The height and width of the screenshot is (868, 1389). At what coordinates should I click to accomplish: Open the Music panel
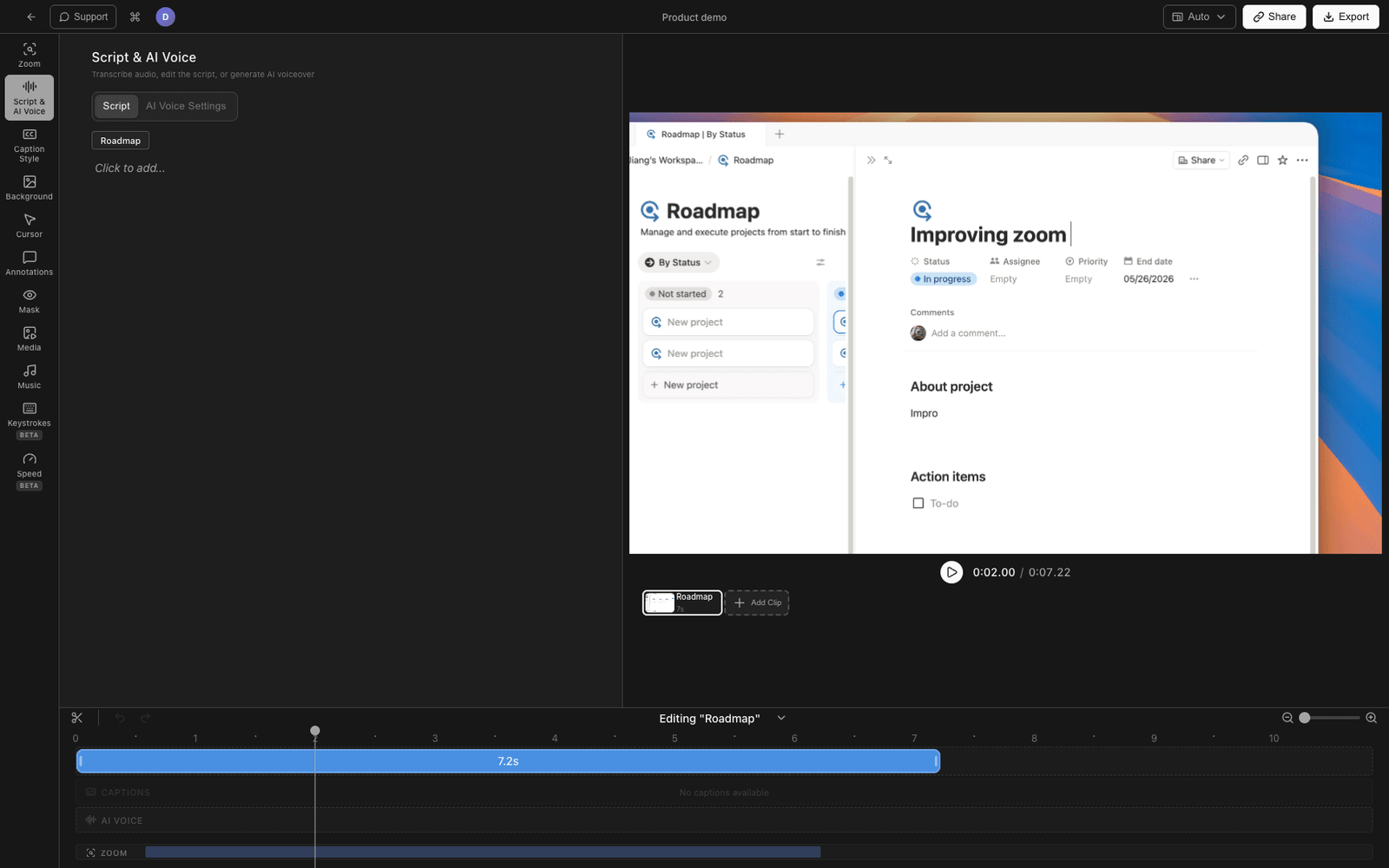coord(30,377)
